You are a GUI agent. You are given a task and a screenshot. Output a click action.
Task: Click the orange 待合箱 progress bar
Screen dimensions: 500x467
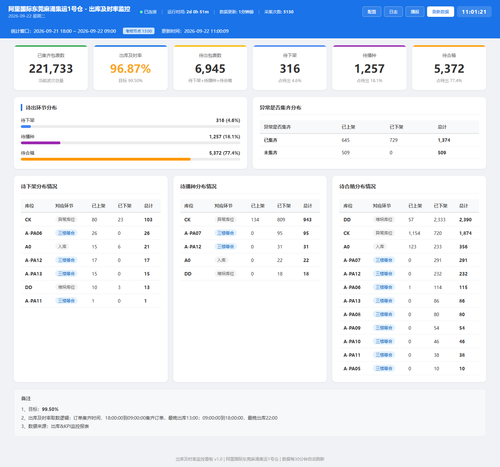[x=106, y=159]
